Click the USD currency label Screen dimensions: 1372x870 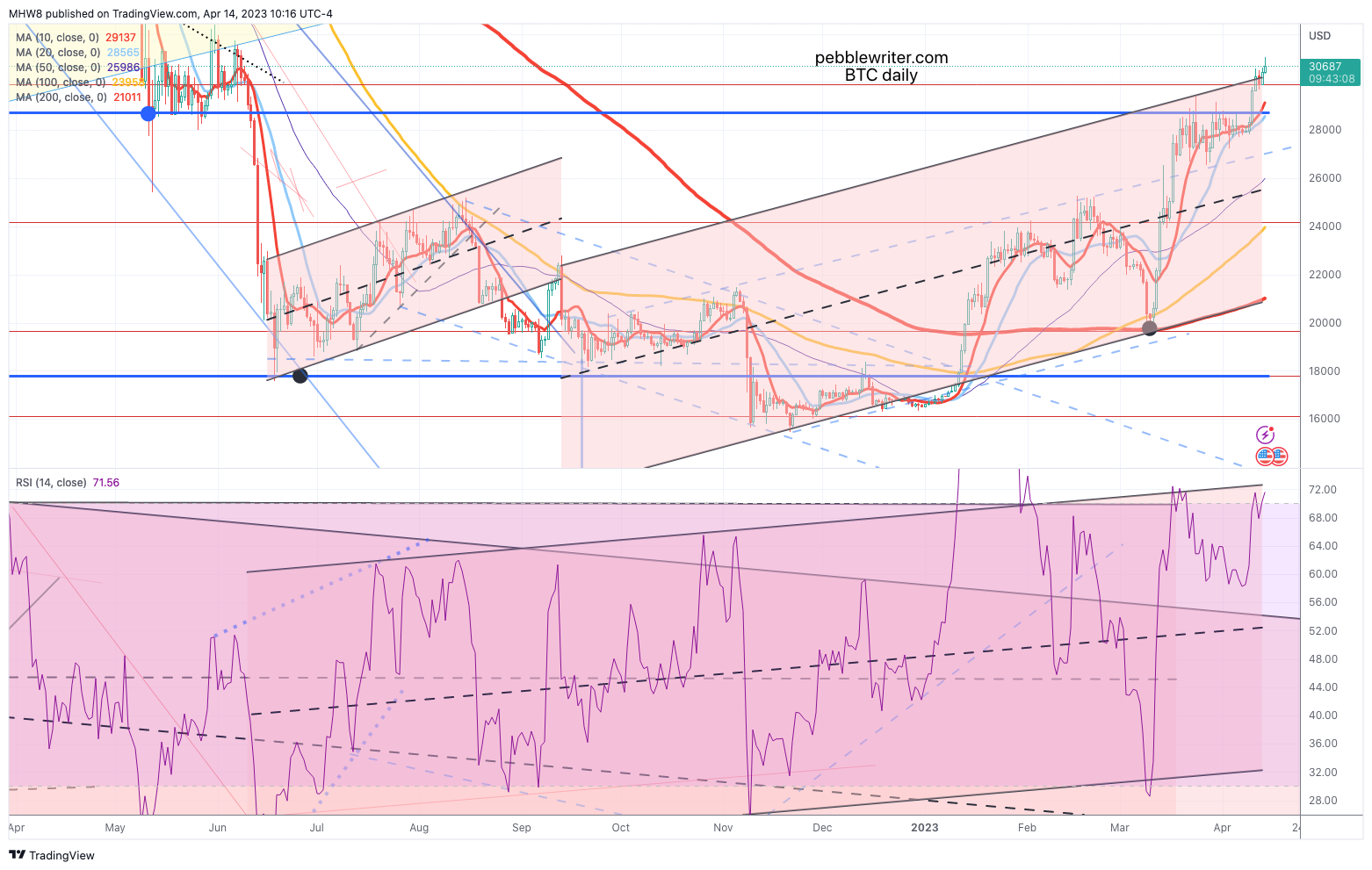coord(1319,36)
